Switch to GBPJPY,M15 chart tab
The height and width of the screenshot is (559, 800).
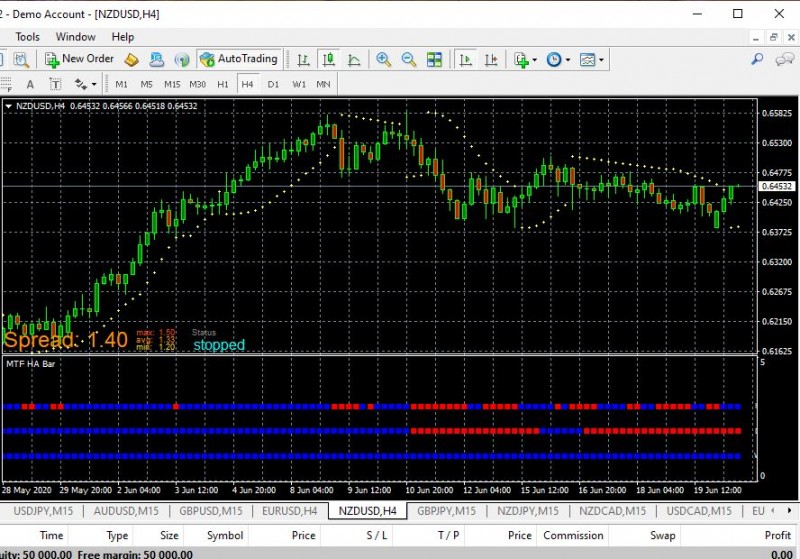click(x=446, y=511)
